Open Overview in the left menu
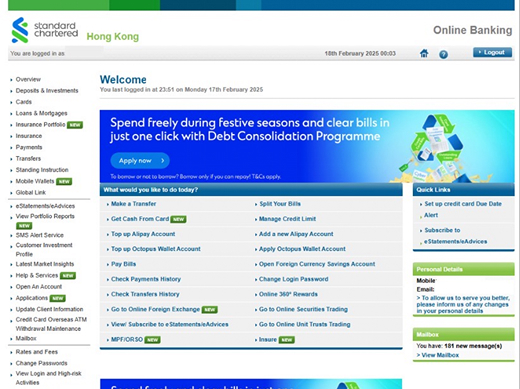Image resolution: width=520 pixels, height=389 pixels. pyautogui.click(x=28, y=79)
